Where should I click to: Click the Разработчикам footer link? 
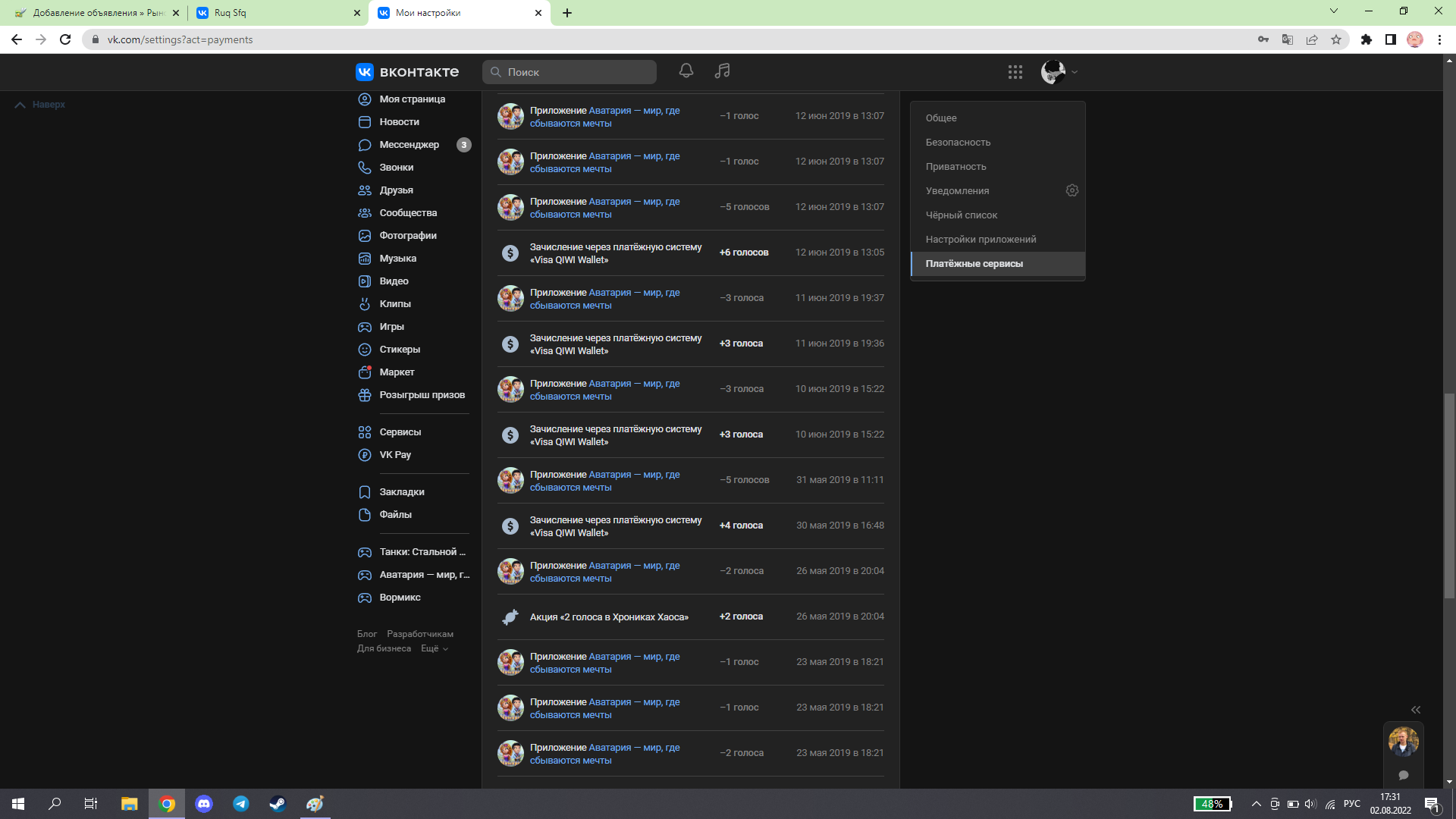point(420,634)
